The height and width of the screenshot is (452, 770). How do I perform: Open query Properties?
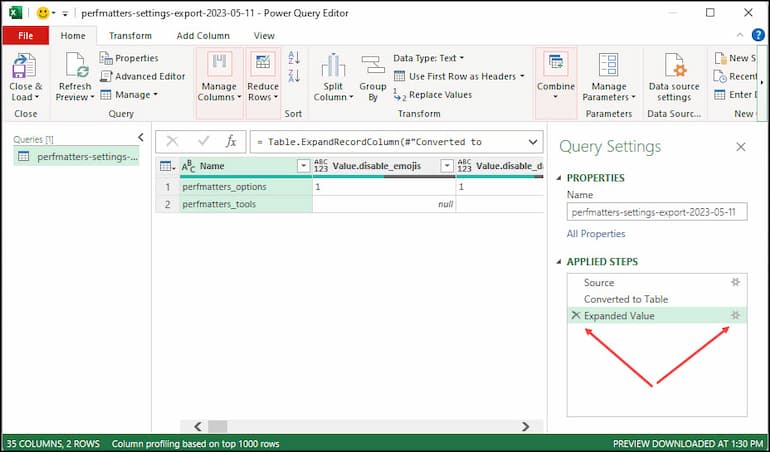129,58
